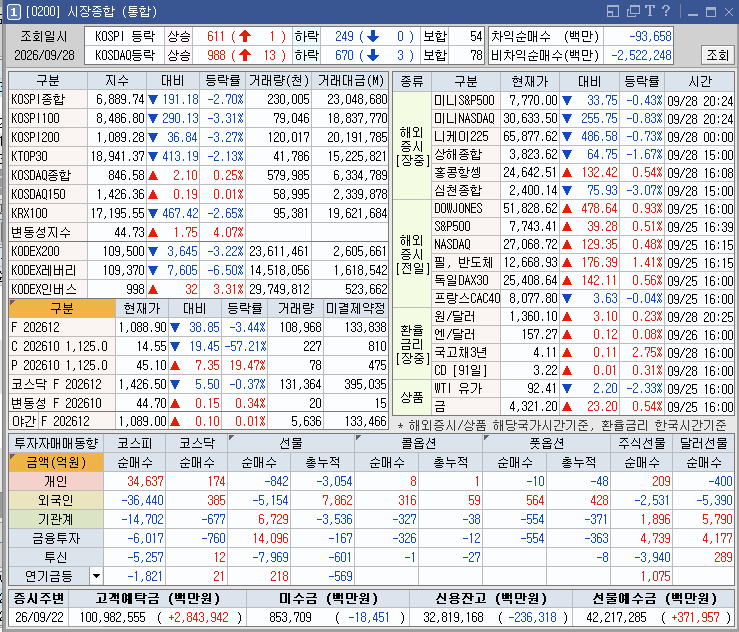
Task: Click the 풋옵션 column header
Action: pyautogui.click(x=547, y=443)
